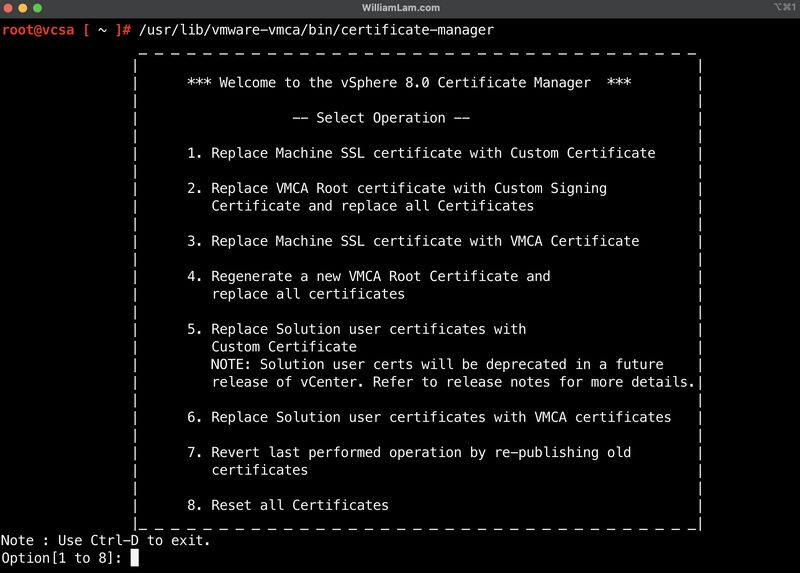
Task: Select option 3 Machine SSL with VMCA Certificate
Action: (413, 241)
